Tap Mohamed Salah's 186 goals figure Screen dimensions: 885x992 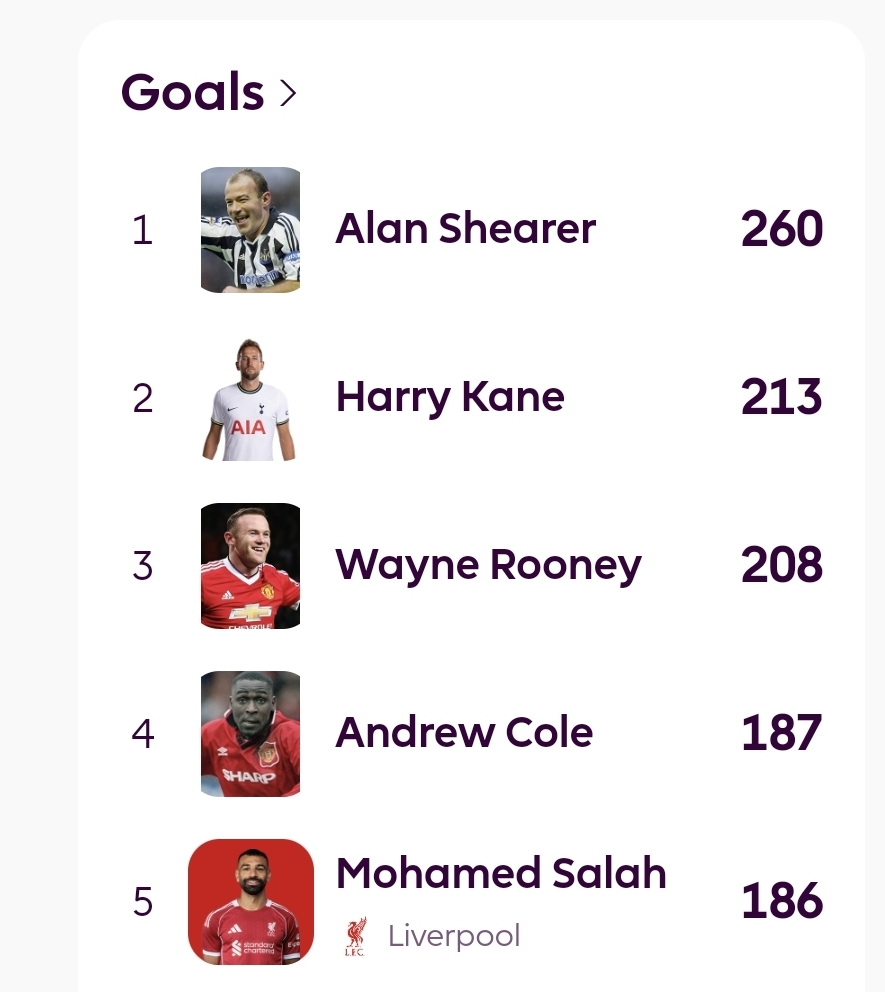782,901
